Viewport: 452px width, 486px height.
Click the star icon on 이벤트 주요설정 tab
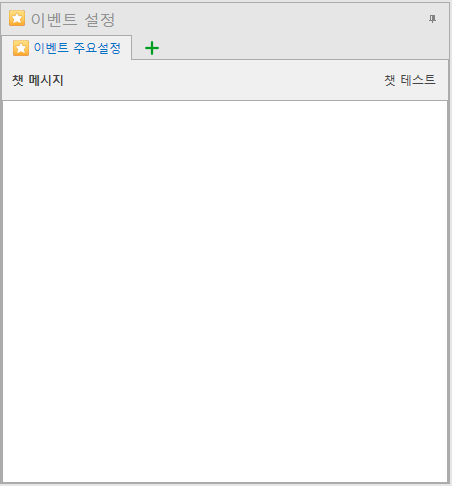(21, 48)
